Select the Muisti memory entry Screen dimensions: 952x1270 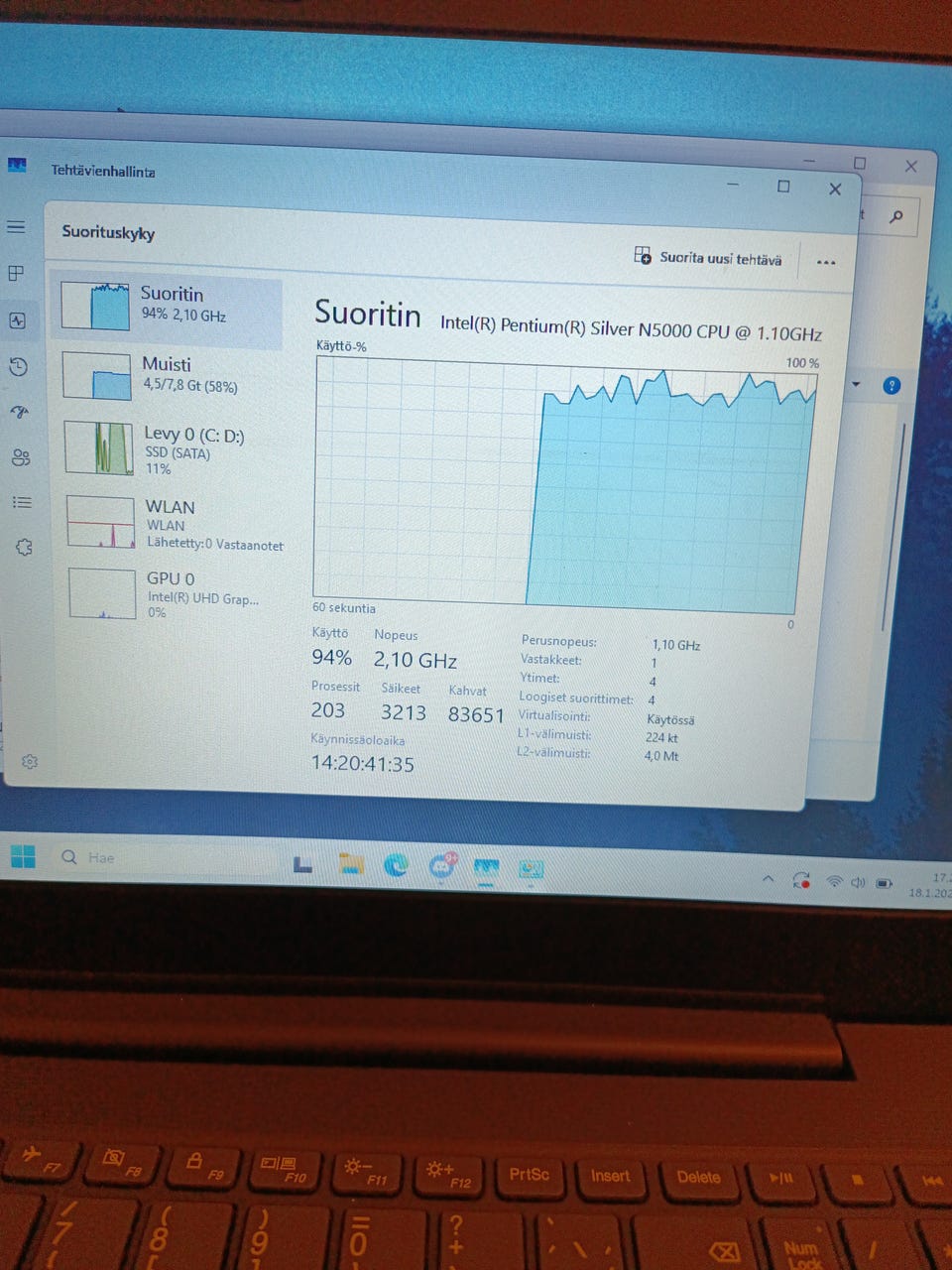[x=169, y=376]
